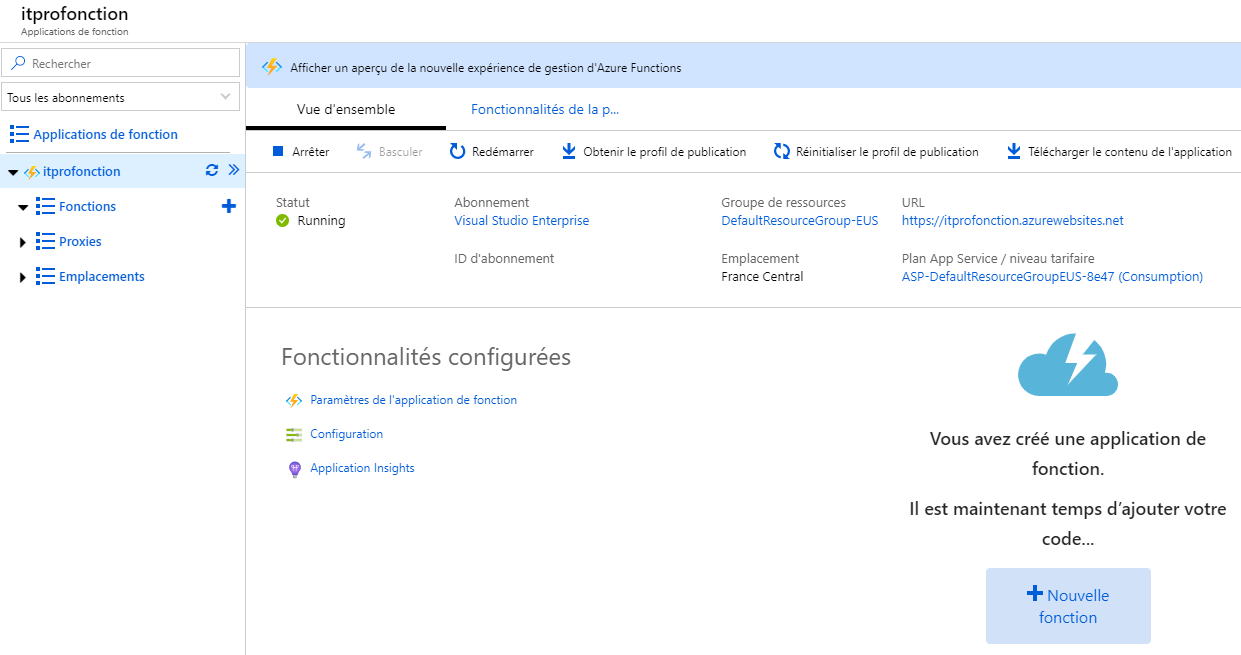Click the list icon next to Proxies
The width and height of the screenshot is (1241, 655).
45,241
